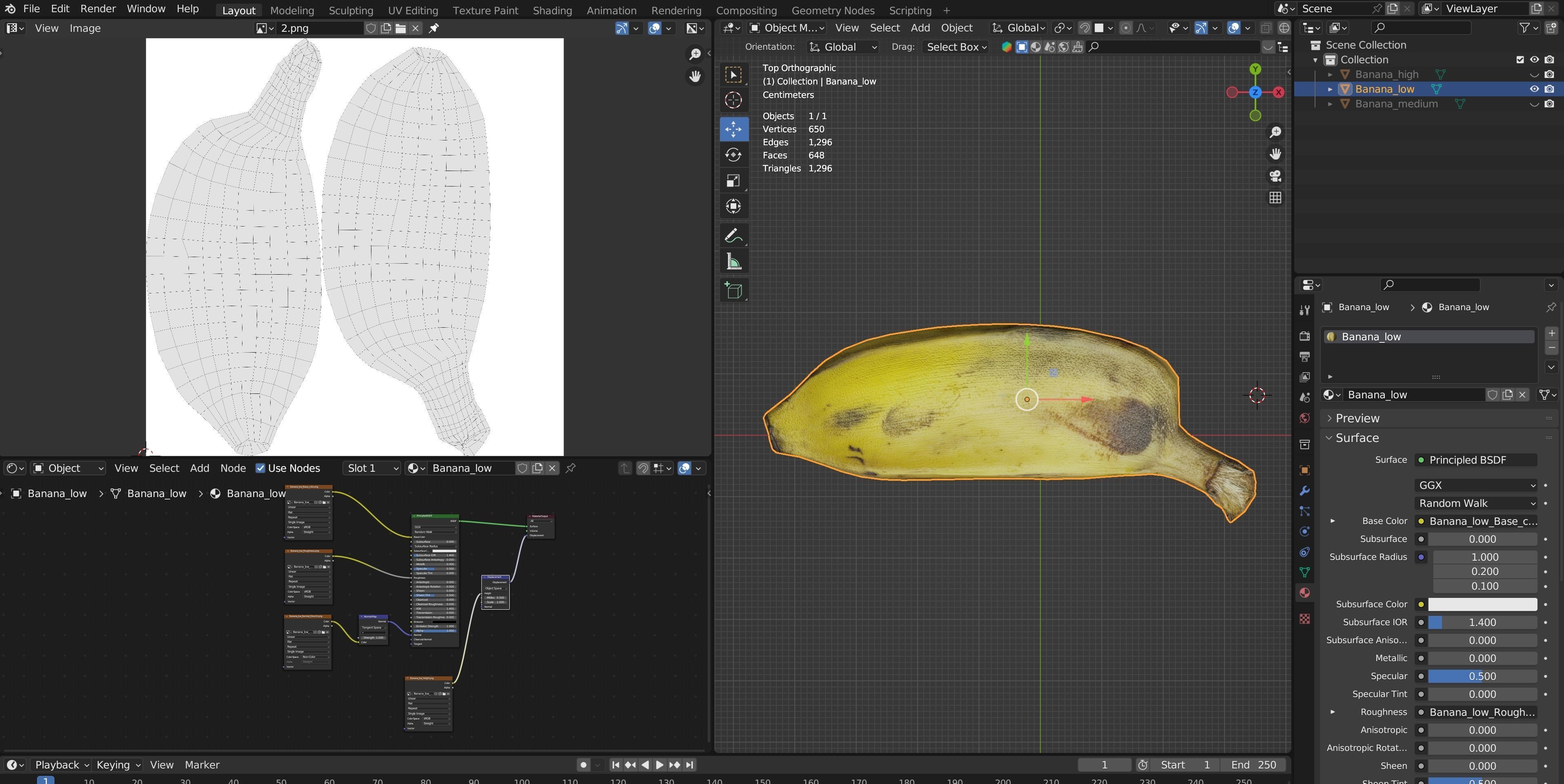This screenshot has height=784, width=1564.
Task: Adjust the Subsurface IOR 1.400 slider
Action: [x=1482, y=622]
